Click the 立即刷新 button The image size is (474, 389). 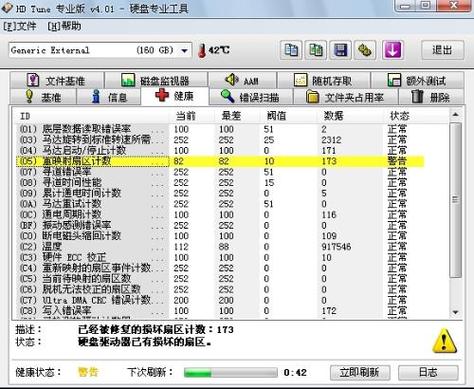(360, 372)
